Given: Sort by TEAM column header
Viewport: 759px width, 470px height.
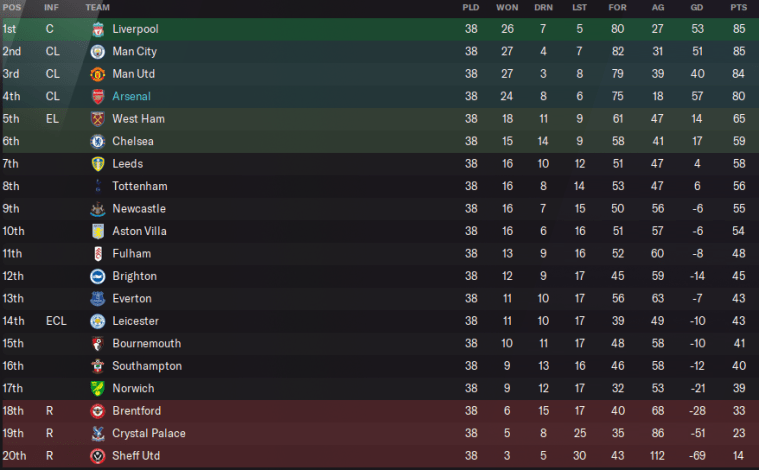Looking at the screenshot, I should pos(98,7).
